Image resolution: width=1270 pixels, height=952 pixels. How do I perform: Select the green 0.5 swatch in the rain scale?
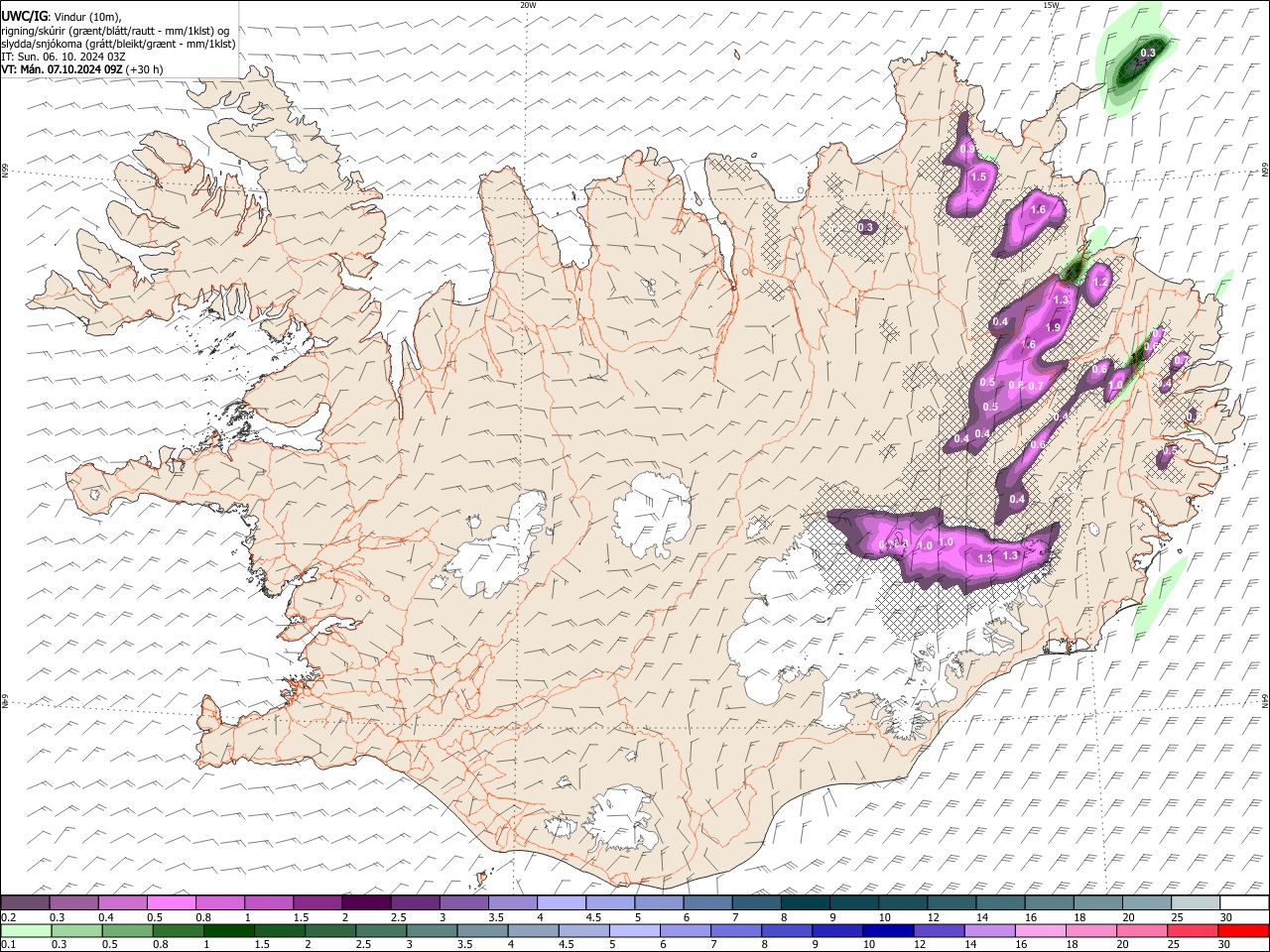click(x=127, y=930)
